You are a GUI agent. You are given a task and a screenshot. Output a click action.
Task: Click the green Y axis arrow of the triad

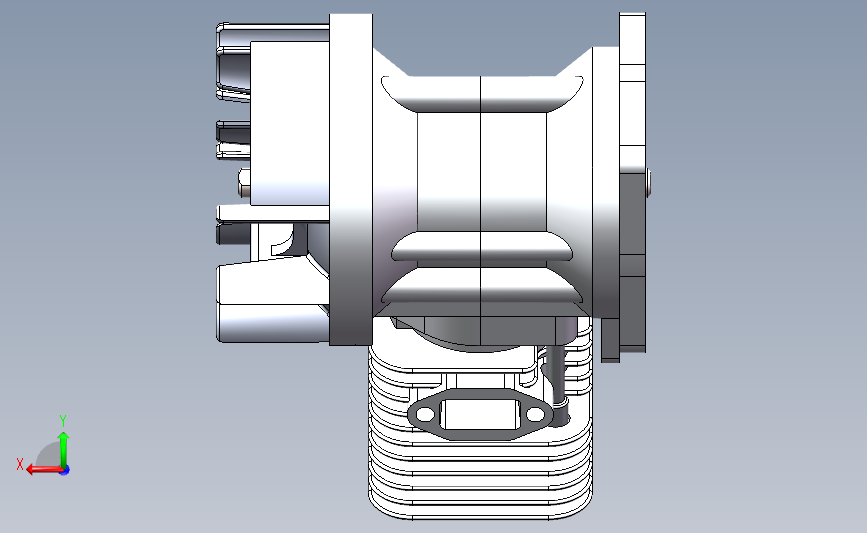click(x=64, y=450)
